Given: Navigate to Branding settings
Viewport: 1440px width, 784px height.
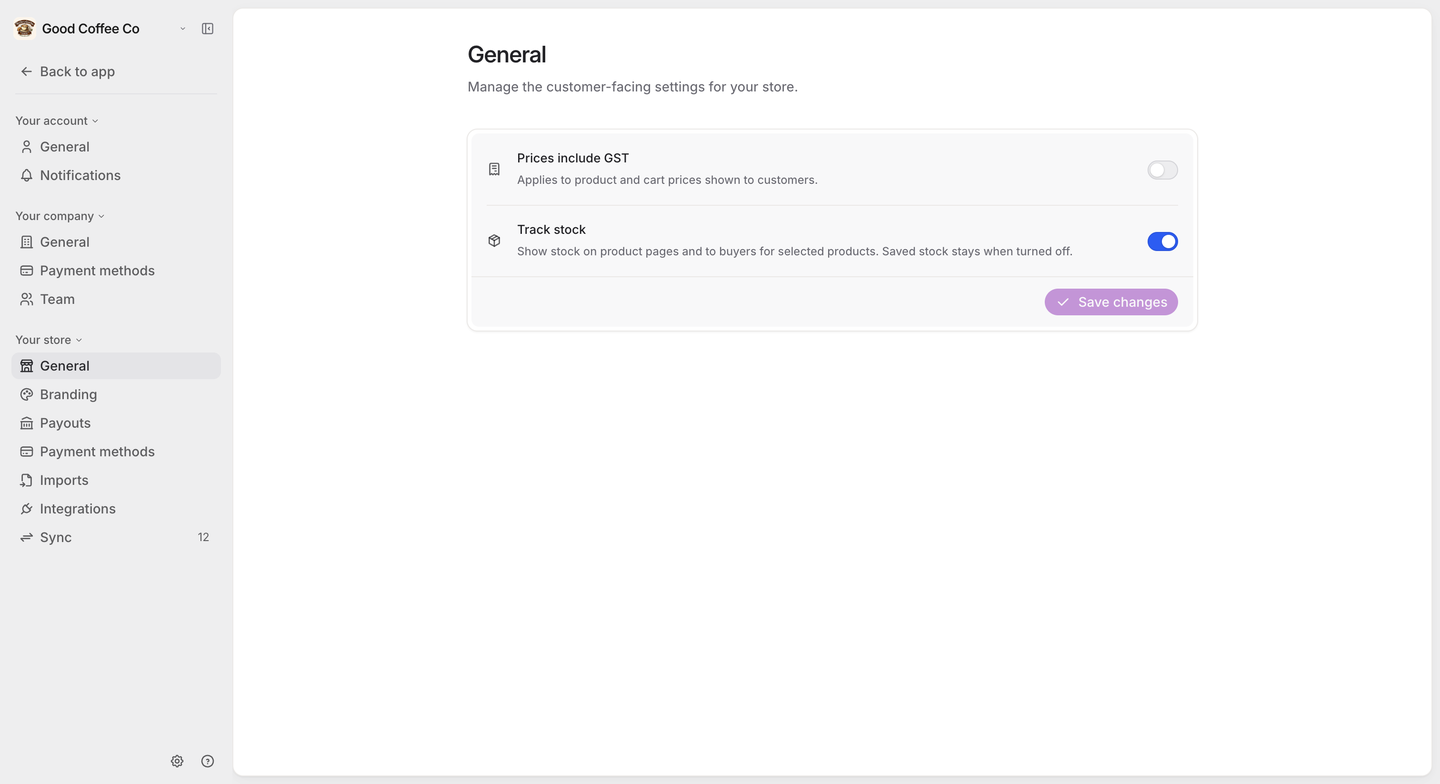Looking at the screenshot, I should pyautogui.click(x=116, y=395).
